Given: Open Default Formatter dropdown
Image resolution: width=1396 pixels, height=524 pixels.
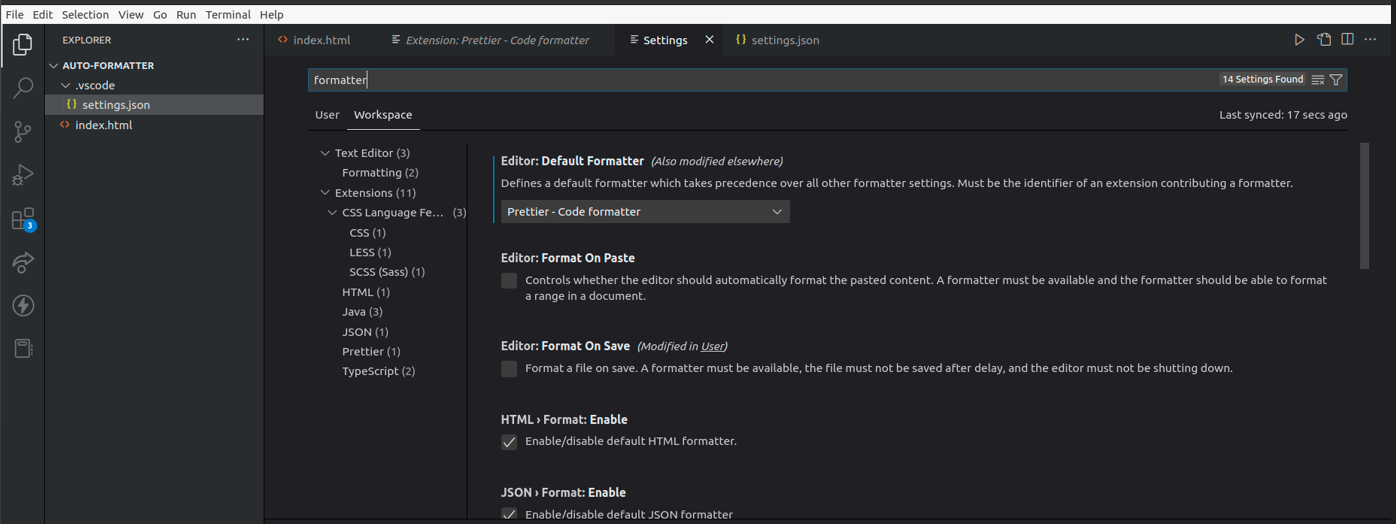Looking at the screenshot, I should click(x=645, y=212).
